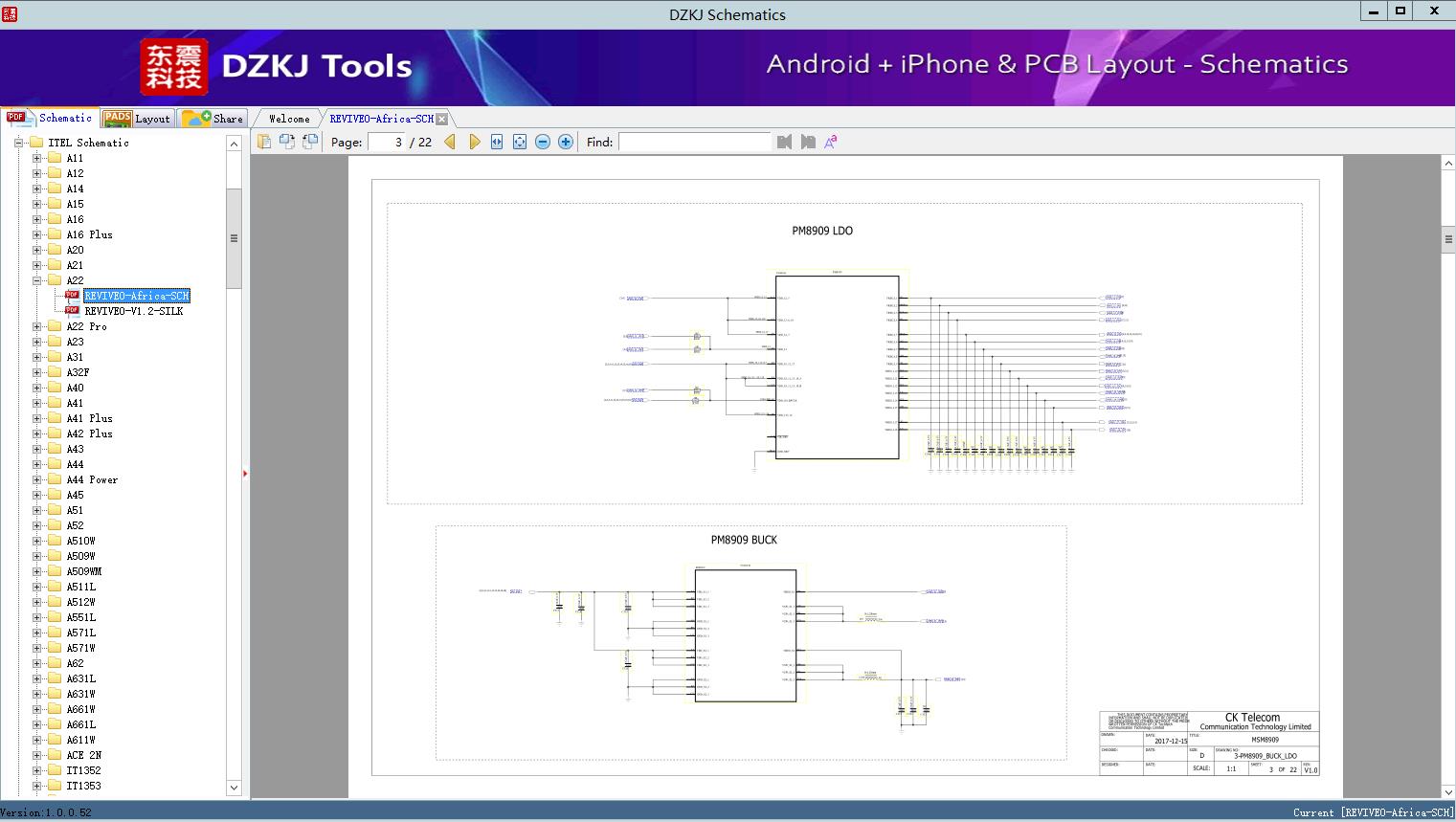Click tree panel scroll down arrow

coord(234,788)
